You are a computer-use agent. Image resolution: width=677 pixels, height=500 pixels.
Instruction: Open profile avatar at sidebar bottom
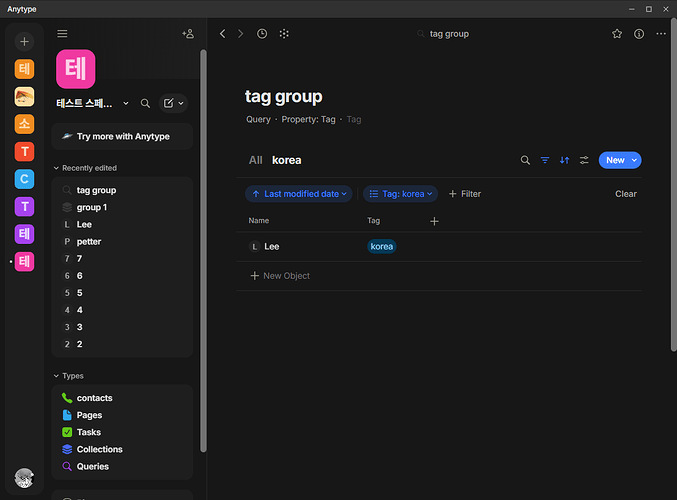pos(24,478)
